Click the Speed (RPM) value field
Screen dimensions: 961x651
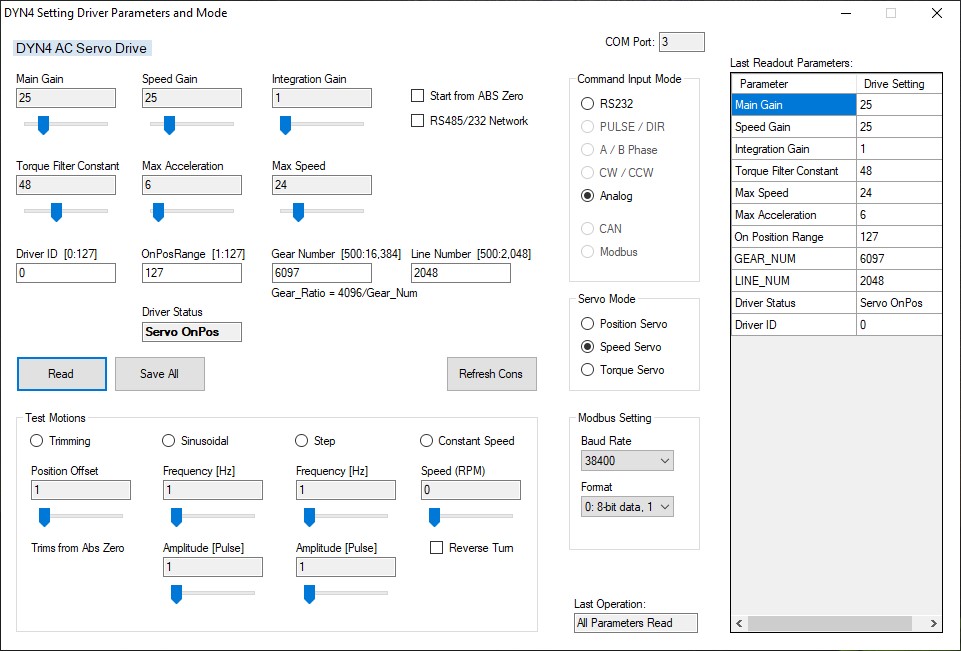(471, 490)
